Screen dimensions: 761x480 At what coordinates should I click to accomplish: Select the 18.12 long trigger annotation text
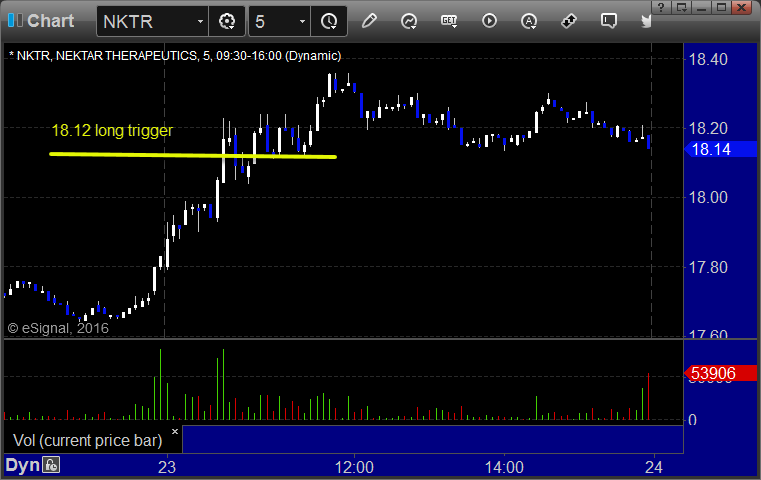click(112, 130)
